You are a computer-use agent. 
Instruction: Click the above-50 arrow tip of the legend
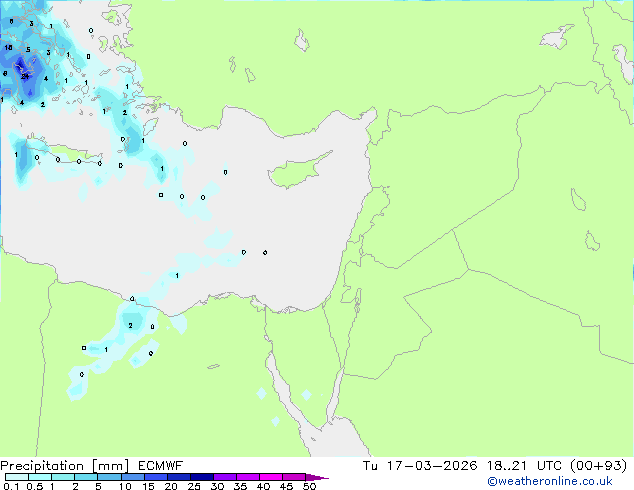click(317, 477)
